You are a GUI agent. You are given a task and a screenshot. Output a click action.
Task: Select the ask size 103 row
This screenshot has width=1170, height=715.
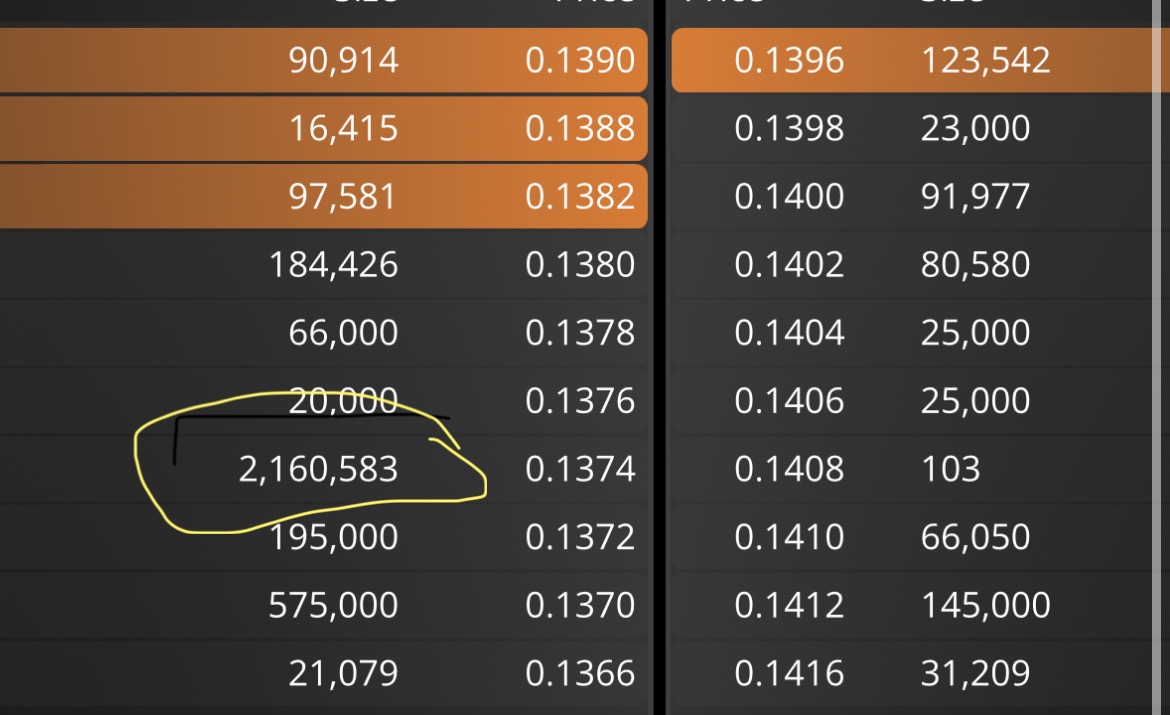point(914,469)
